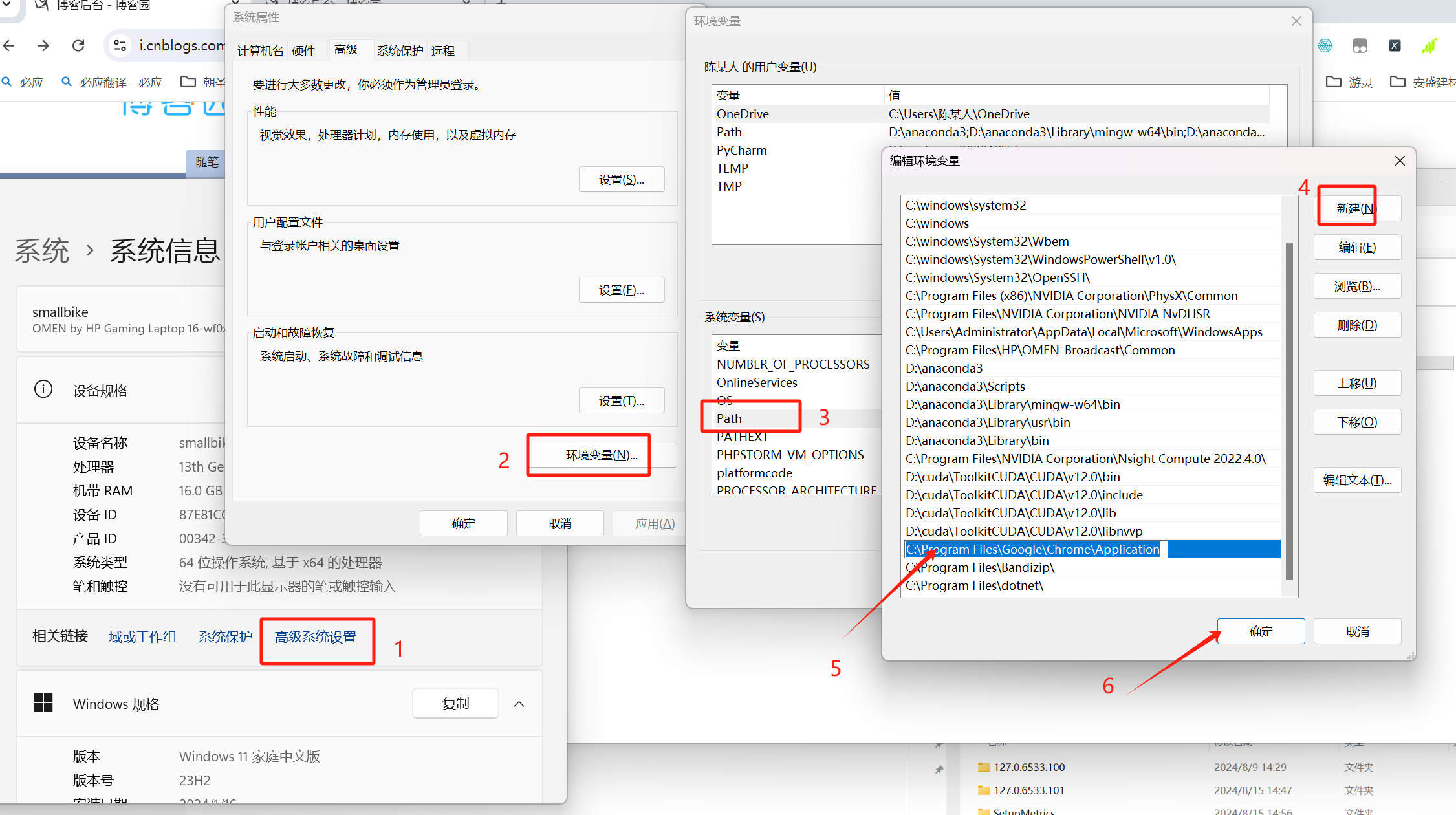Select Path in system variables list
Viewport: 1456px width, 815px height.
coord(730,418)
